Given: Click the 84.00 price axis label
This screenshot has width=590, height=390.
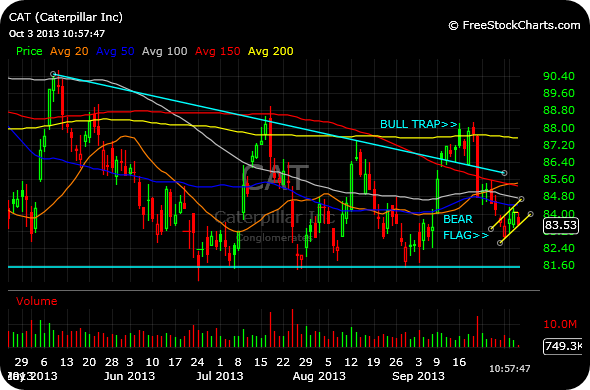Looking at the screenshot, I should (x=559, y=214).
